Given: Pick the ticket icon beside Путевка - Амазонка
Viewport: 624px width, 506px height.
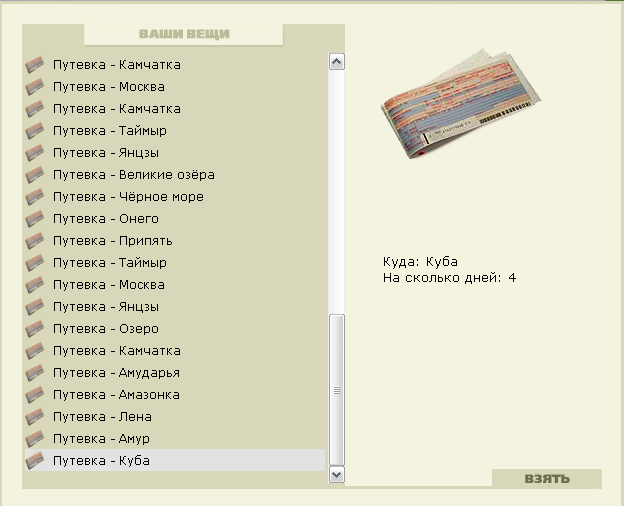Looking at the screenshot, I should pyautogui.click(x=35, y=395).
